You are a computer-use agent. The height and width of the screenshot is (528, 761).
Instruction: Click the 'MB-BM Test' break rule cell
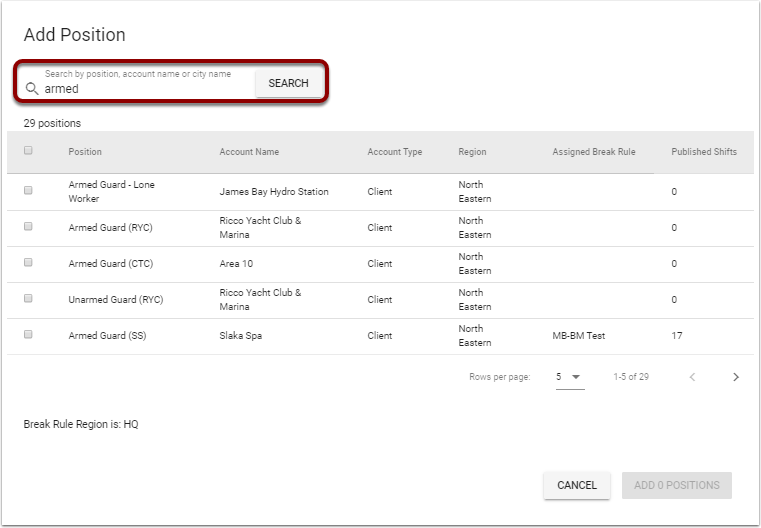coord(579,335)
